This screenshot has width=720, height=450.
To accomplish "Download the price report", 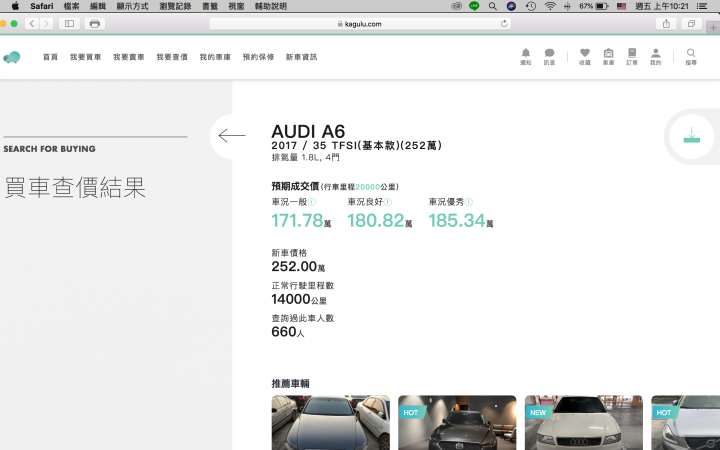I will (692, 136).
